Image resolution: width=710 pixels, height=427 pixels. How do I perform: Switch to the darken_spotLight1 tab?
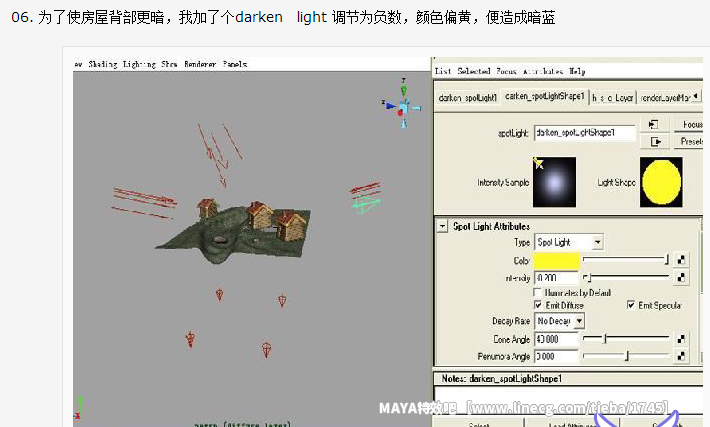pos(467,97)
